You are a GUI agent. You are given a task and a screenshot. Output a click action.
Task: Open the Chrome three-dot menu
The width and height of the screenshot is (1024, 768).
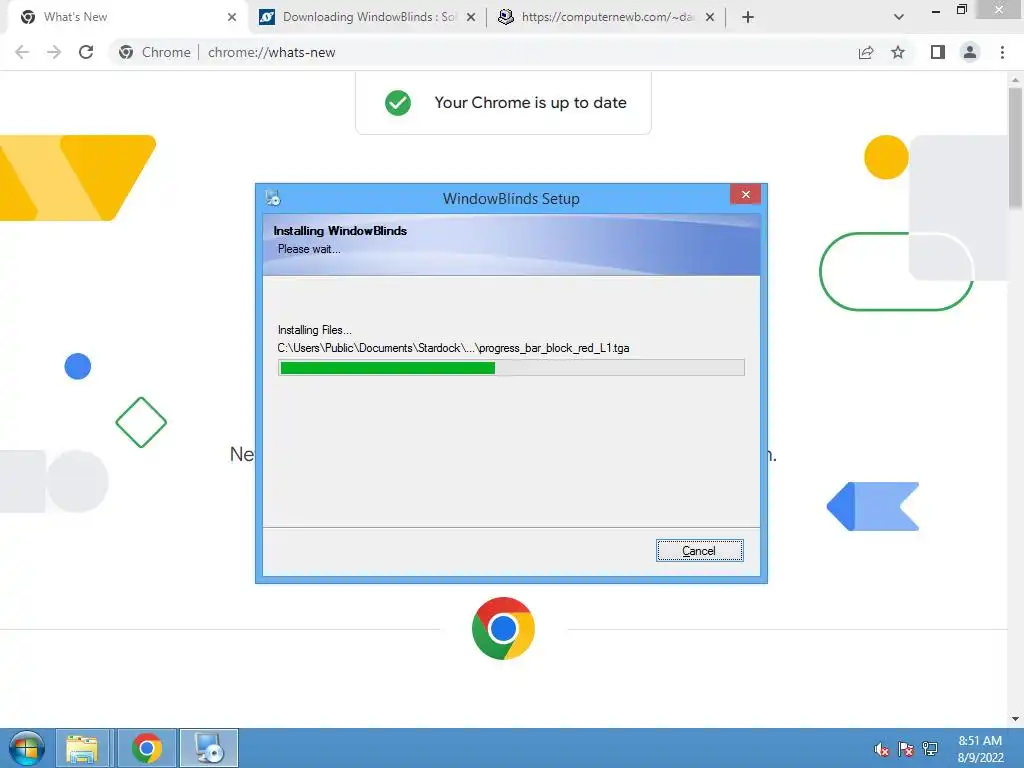coord(1002,52)
